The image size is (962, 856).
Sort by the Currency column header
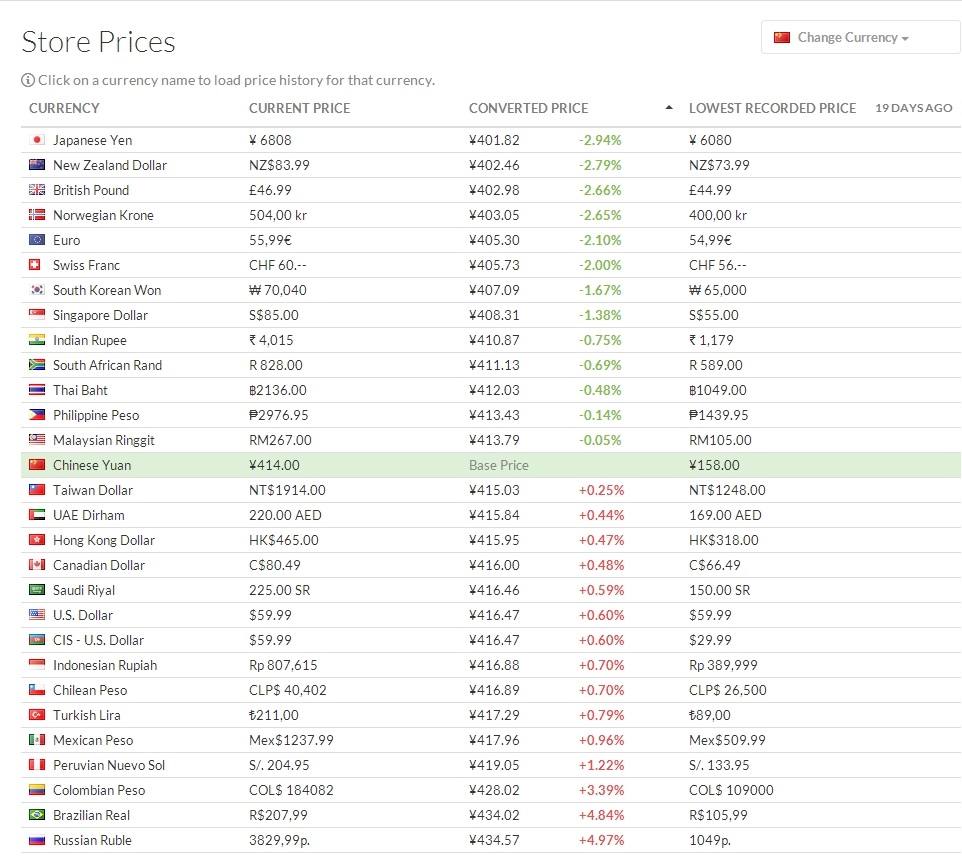click(64, 108)
